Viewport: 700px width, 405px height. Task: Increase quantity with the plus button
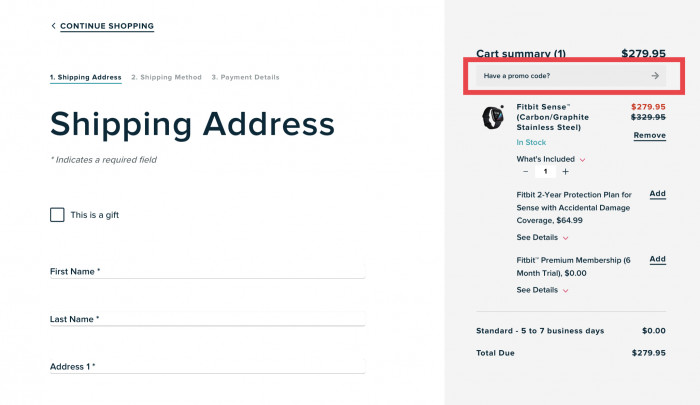coord(565,171)
